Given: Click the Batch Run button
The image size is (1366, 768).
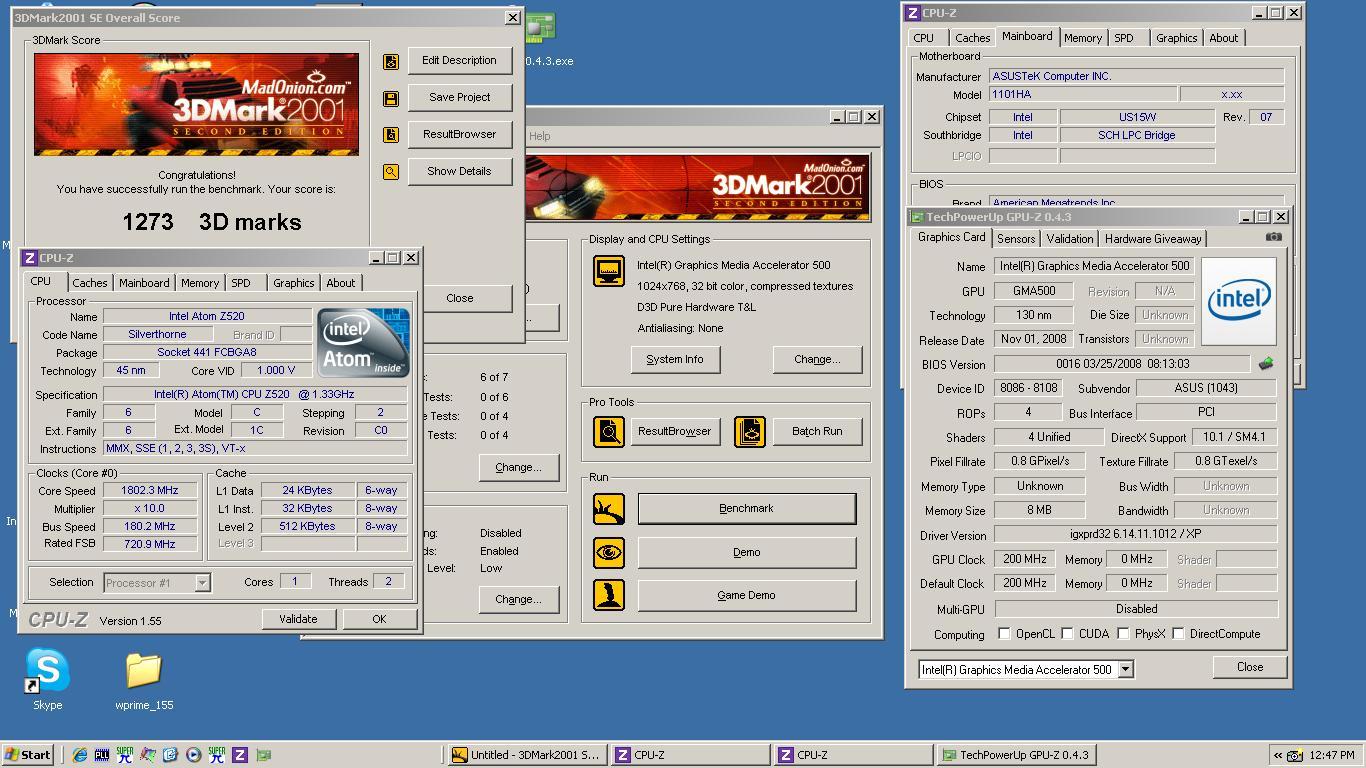Looking at the screenshot, I should coord(817,432).
